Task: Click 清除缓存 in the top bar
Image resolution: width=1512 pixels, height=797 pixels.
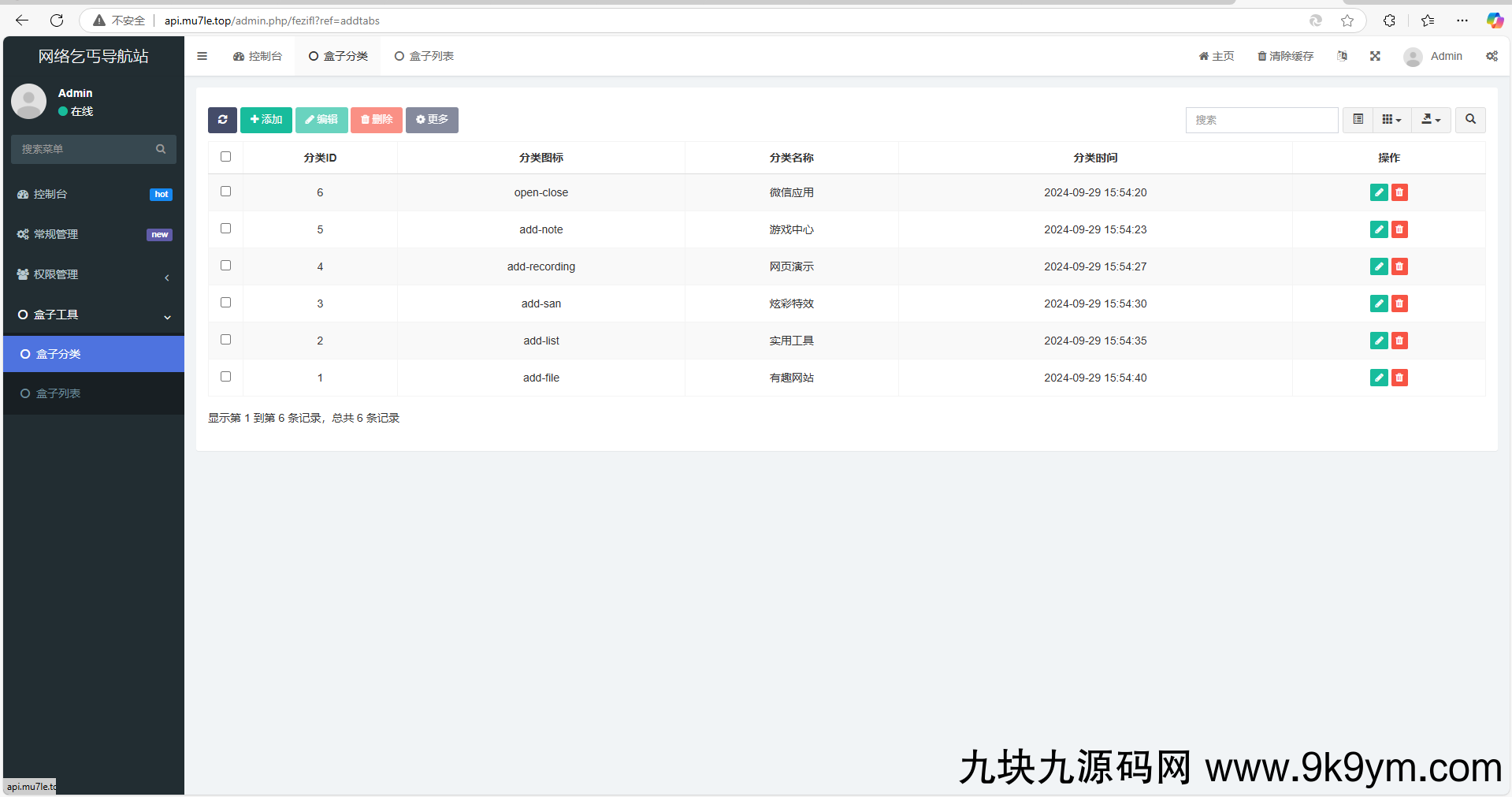Action: [1285, 56]
